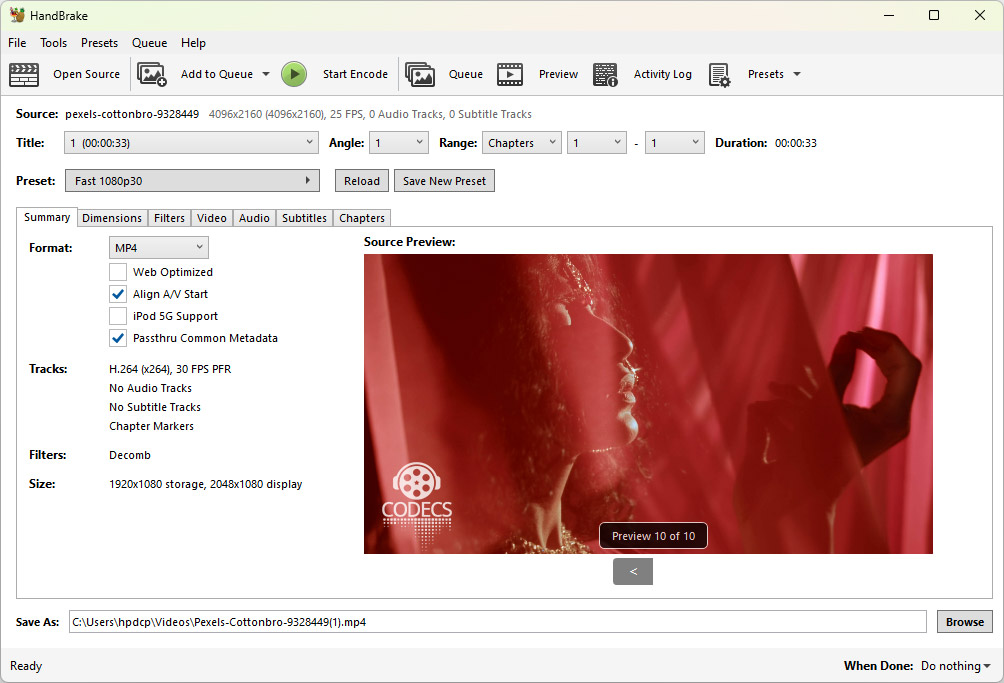Click the Open Source clapperboard icon
Viewport: 1004px width, 683px height.
click(x=24, y=74)
